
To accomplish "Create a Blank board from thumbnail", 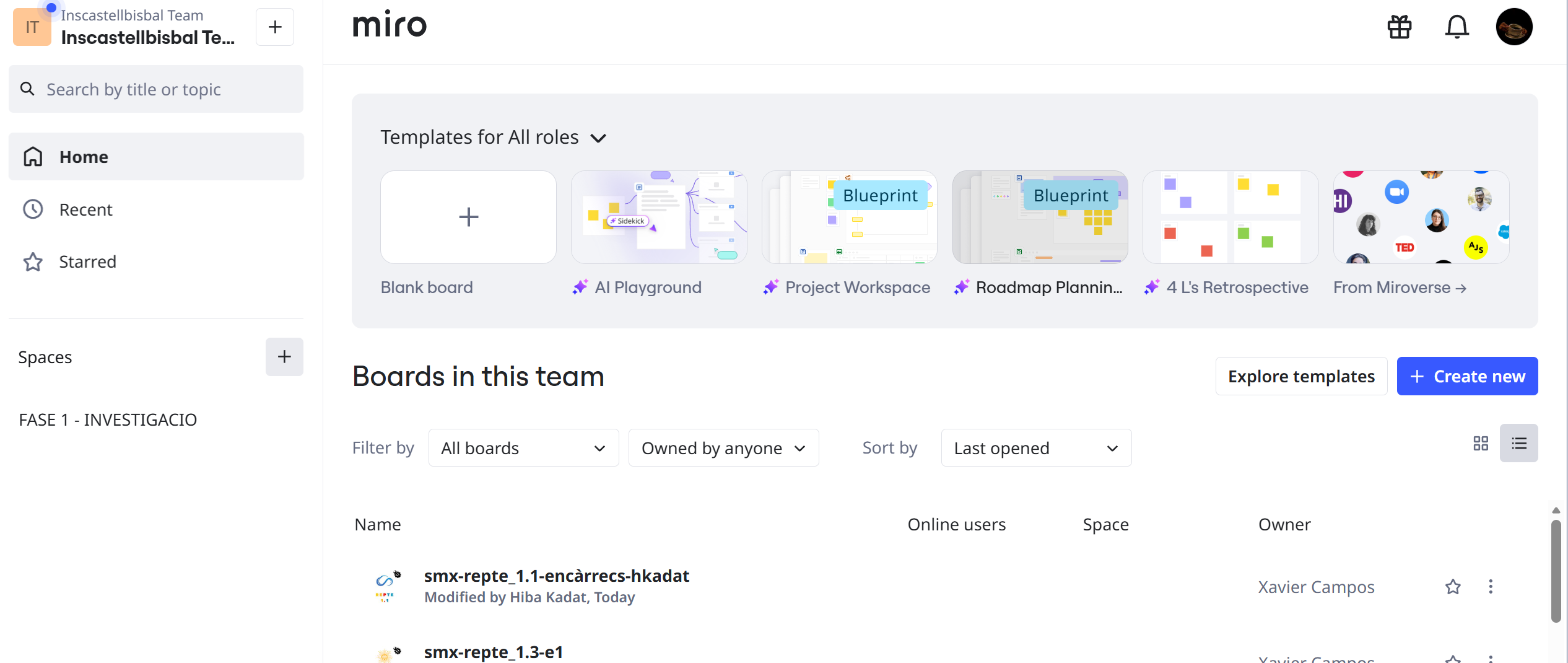I will coord(468,217).
